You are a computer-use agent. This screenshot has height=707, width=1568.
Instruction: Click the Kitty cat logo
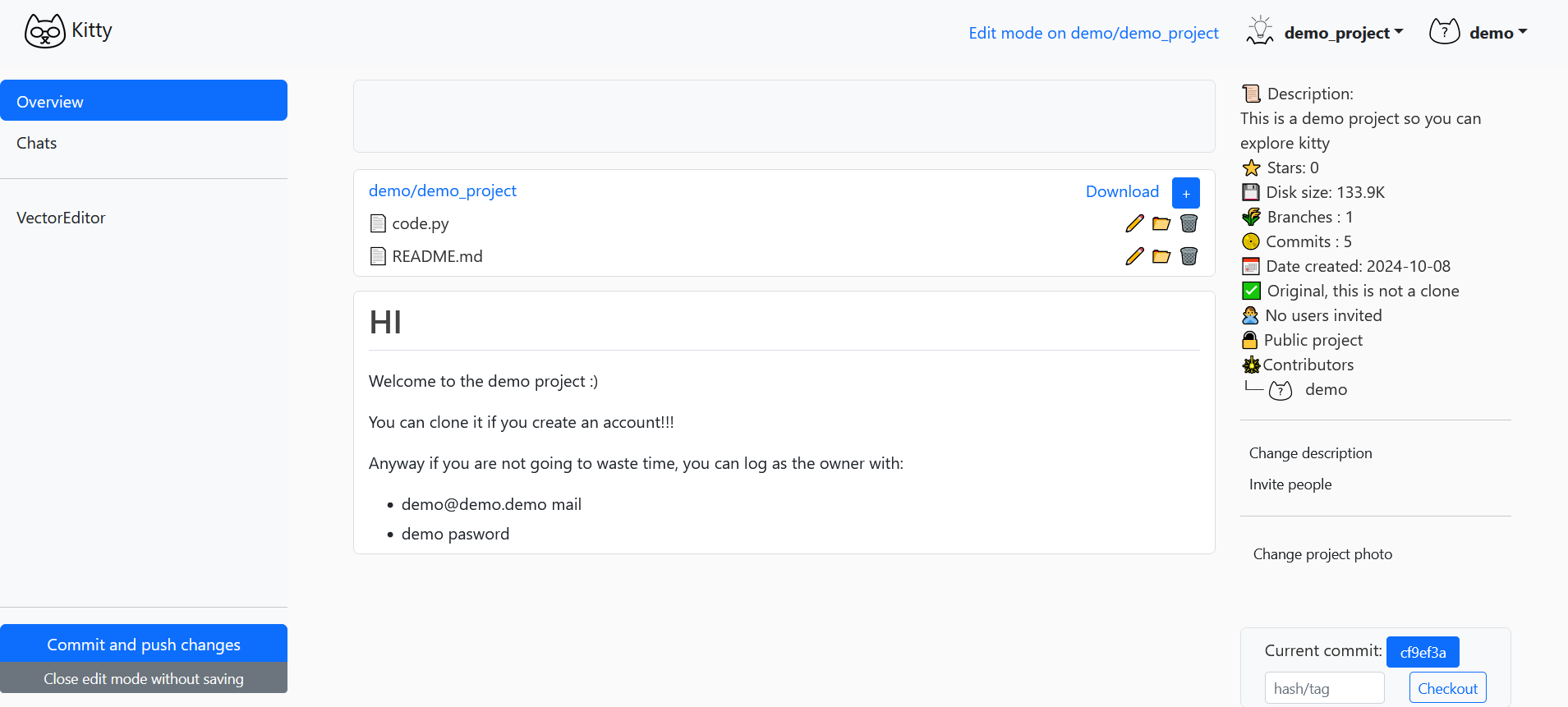[x=45, y=30]
